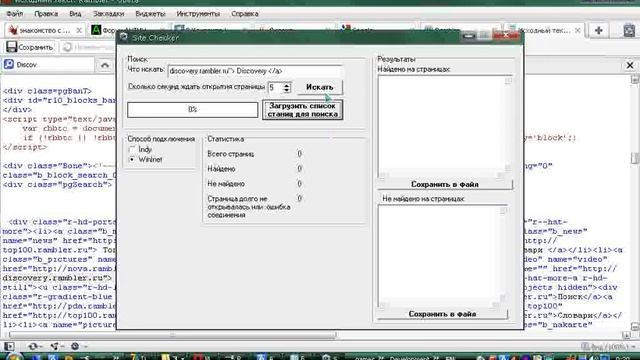This screenshot has height=360, width=640.
Task: Click the 0% progress bar
Action: 193,109
